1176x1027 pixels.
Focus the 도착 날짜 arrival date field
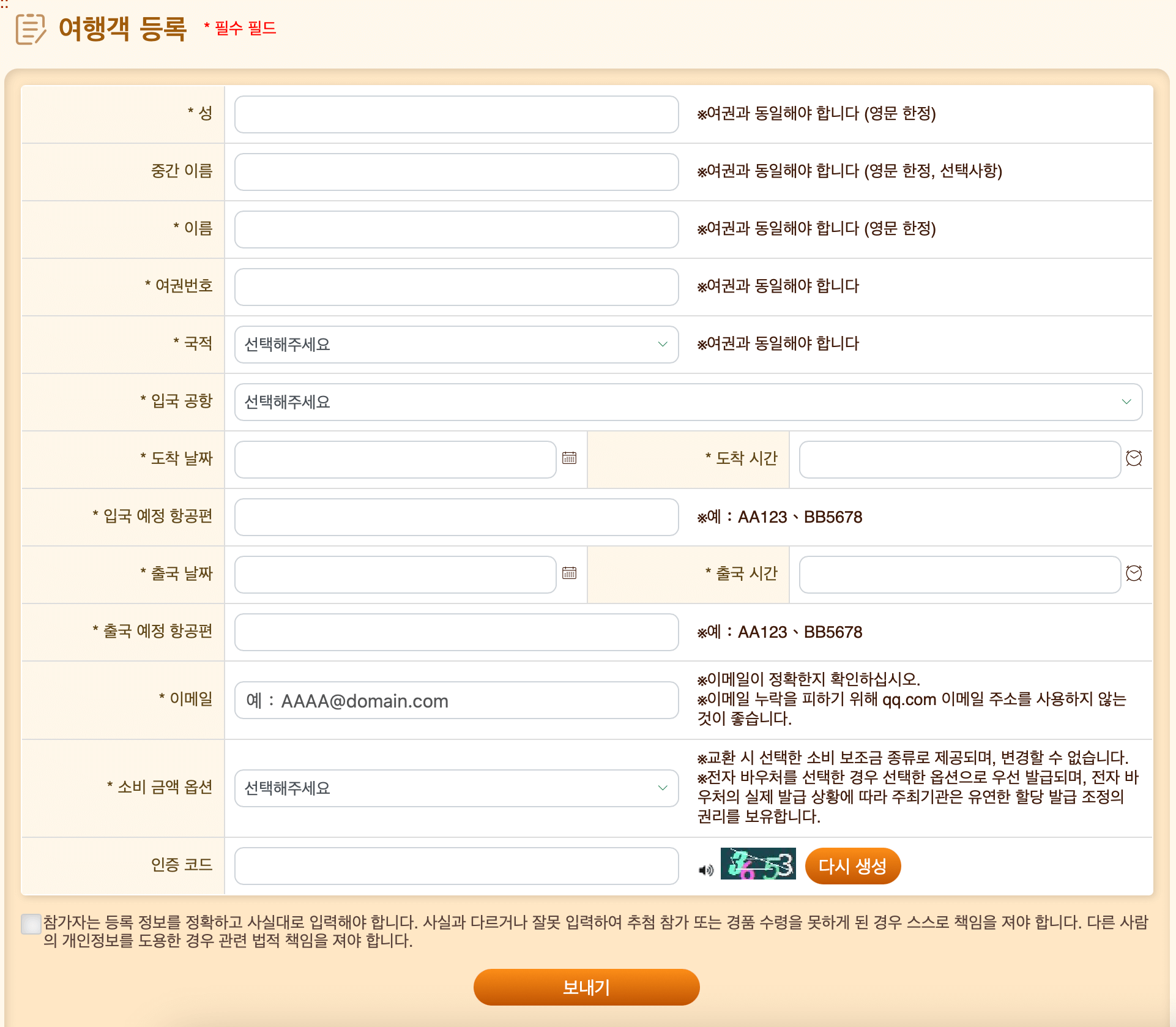click(395, 460)
